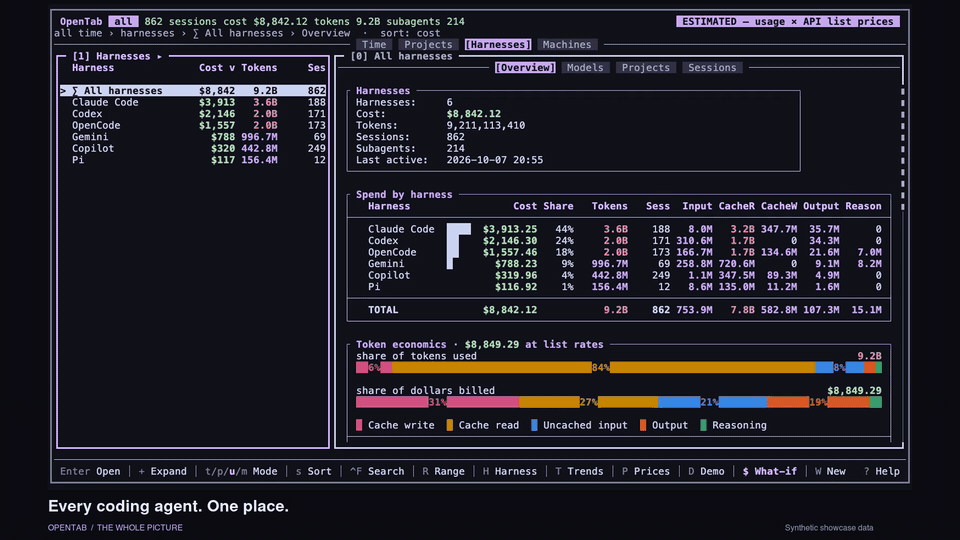Click the share of tokens used bar
Viewport: 960px width, 540px height.
coord(619,367)
